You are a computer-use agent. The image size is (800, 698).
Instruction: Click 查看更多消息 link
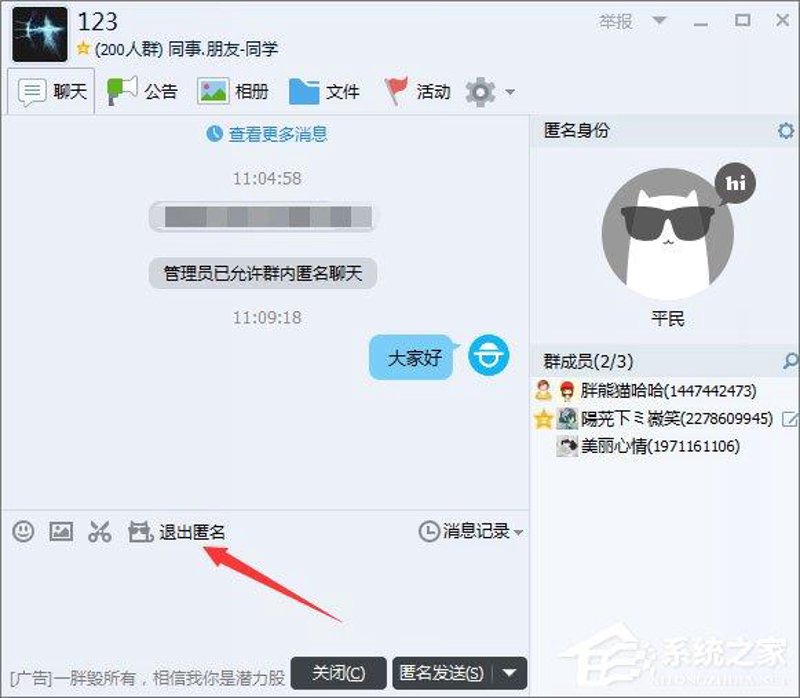(278, 134)
